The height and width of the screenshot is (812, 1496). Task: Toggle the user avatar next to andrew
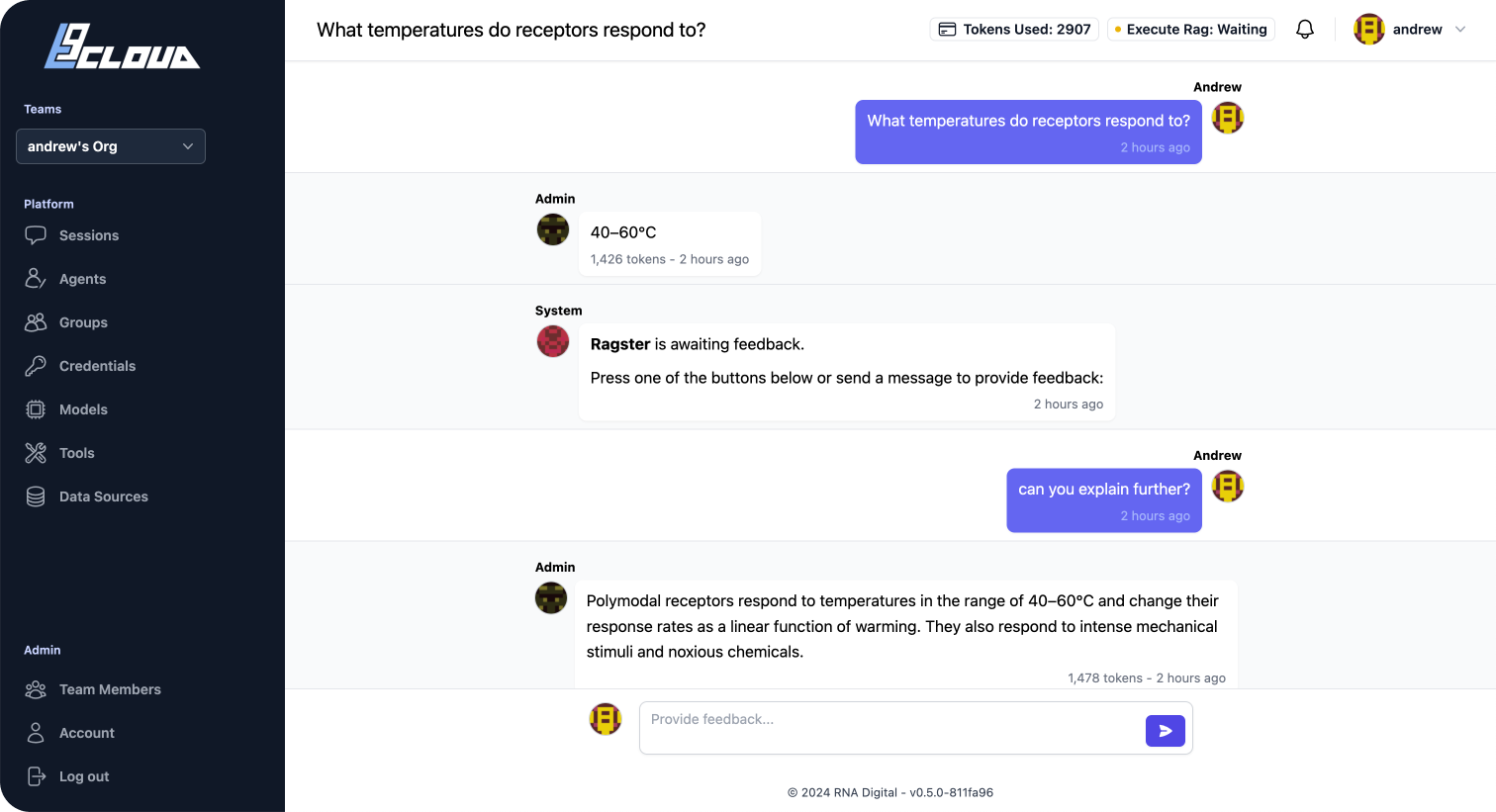1368,29
